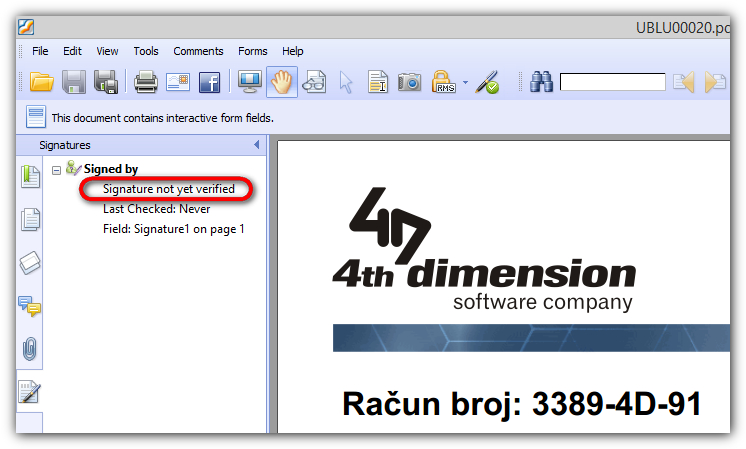Open the Forms menu
The width and height of the screenshot is (746, 449).
(x=253, y=51)
